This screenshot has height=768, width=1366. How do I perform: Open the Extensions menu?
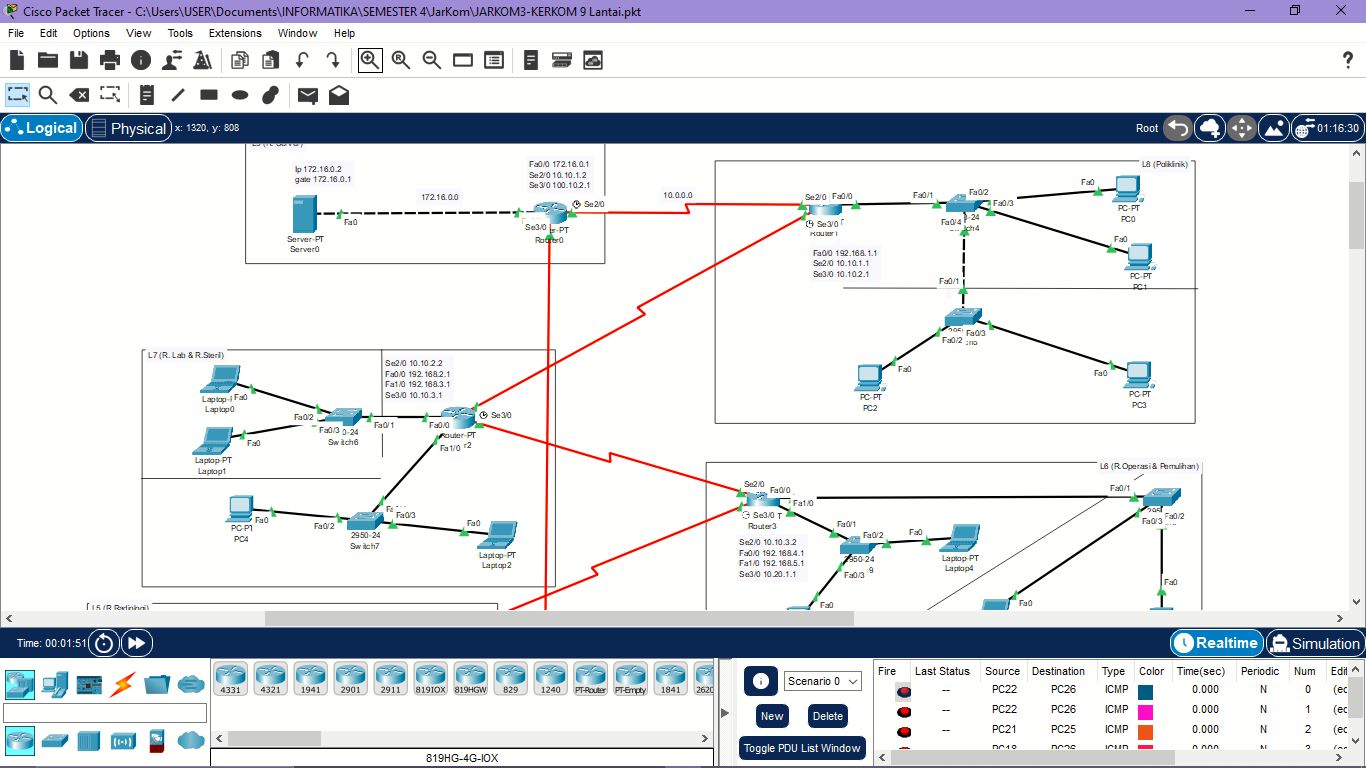coord(235,33)
